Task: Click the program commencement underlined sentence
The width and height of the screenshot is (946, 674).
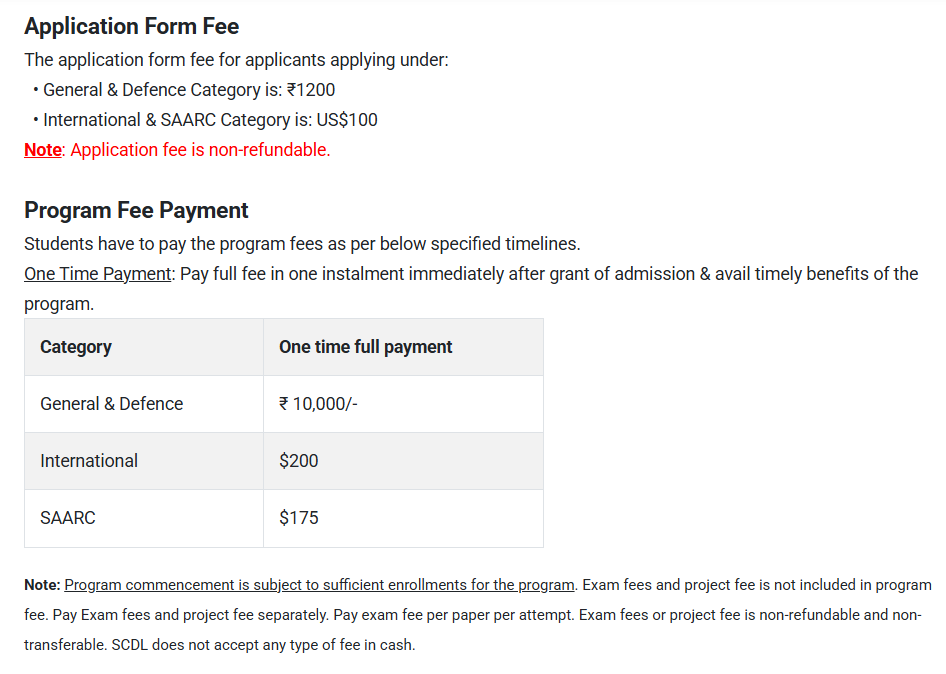Action: coord(319,585)
